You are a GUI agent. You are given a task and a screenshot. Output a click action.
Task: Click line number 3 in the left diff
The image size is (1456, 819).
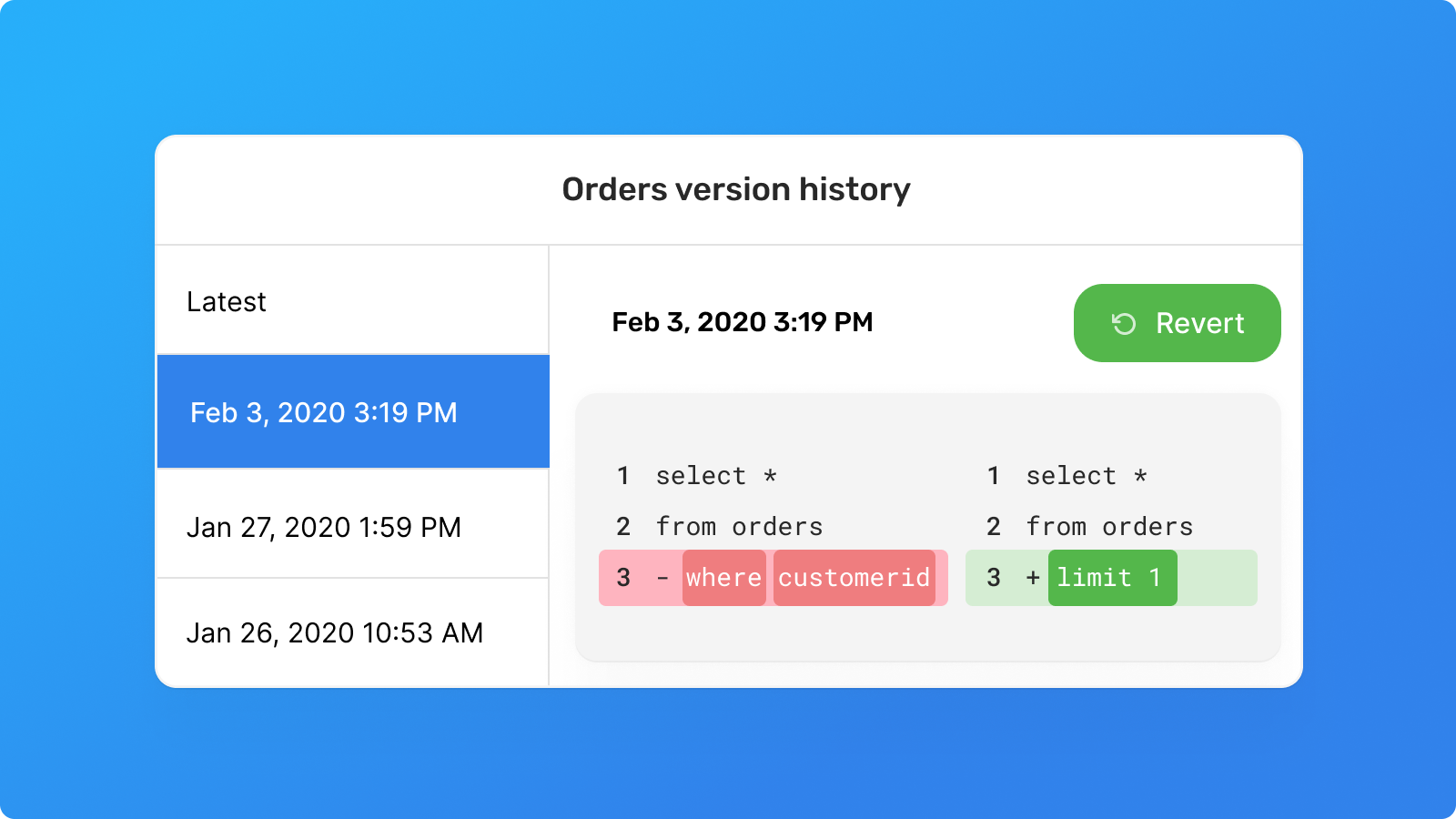click(x=623, y=578)
